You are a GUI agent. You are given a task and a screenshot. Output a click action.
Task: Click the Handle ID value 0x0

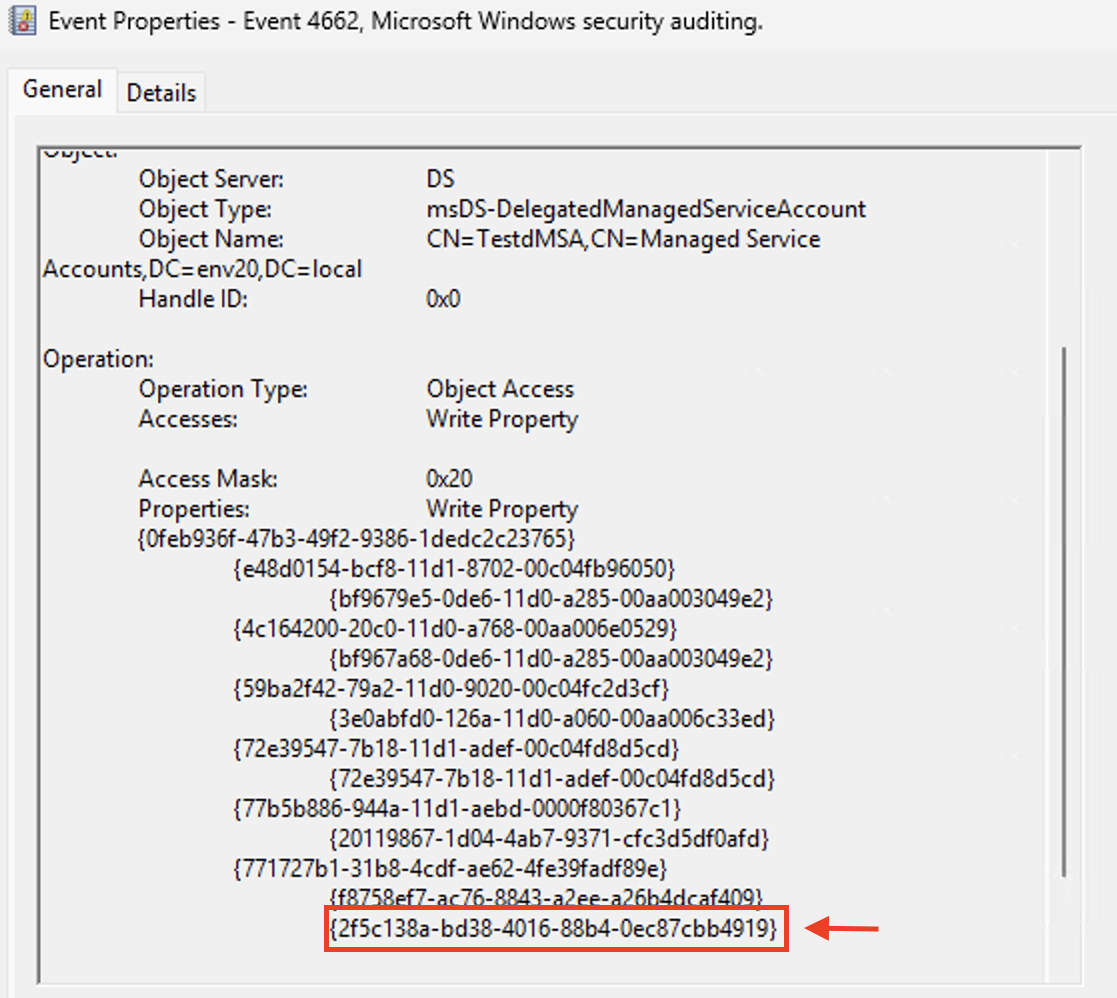[443, 298]
